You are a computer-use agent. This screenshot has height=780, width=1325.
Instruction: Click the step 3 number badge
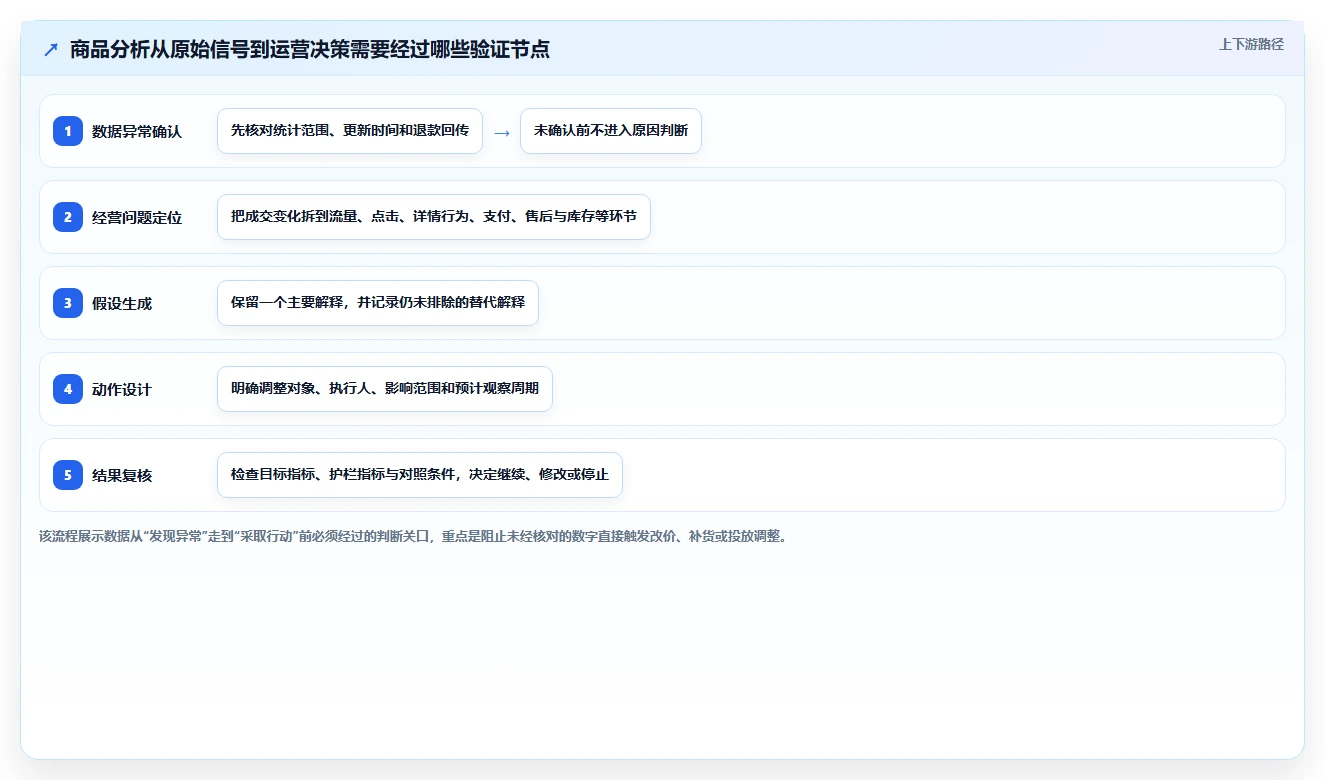tap(68, 302)
